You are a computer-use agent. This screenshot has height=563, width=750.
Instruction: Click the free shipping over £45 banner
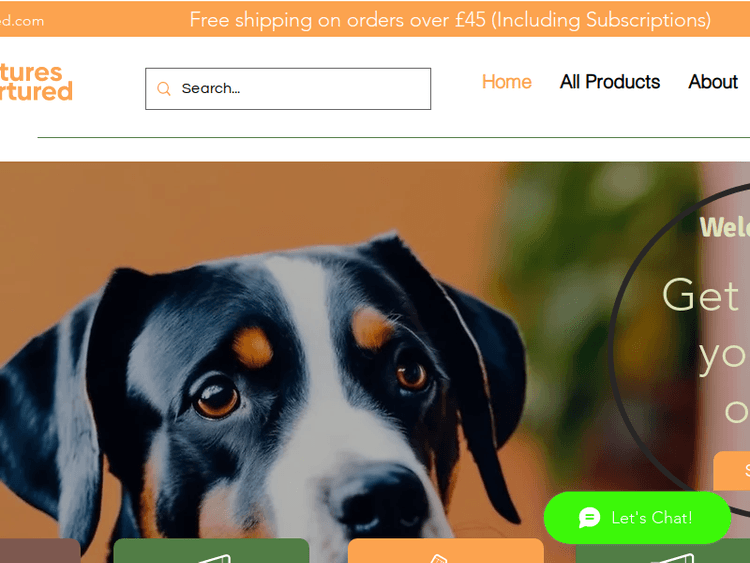pos(450,20)
